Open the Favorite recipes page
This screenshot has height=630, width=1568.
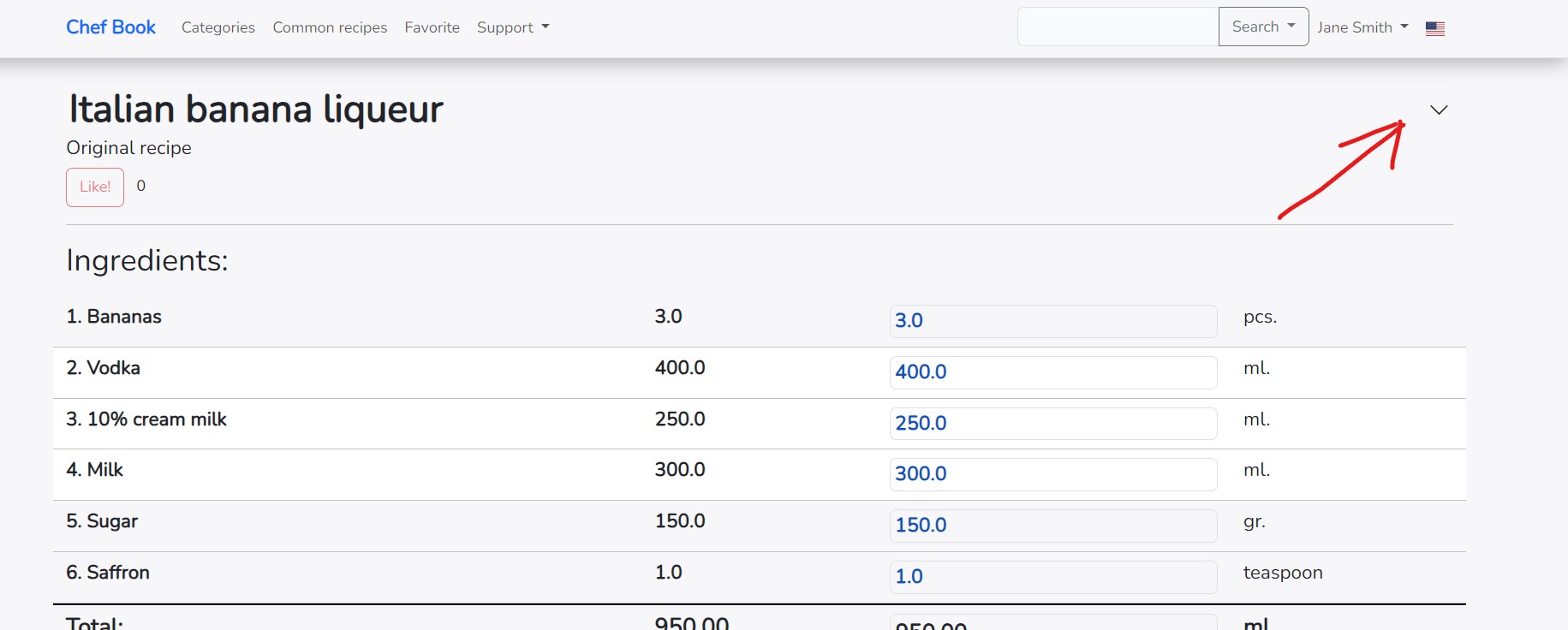432,27
